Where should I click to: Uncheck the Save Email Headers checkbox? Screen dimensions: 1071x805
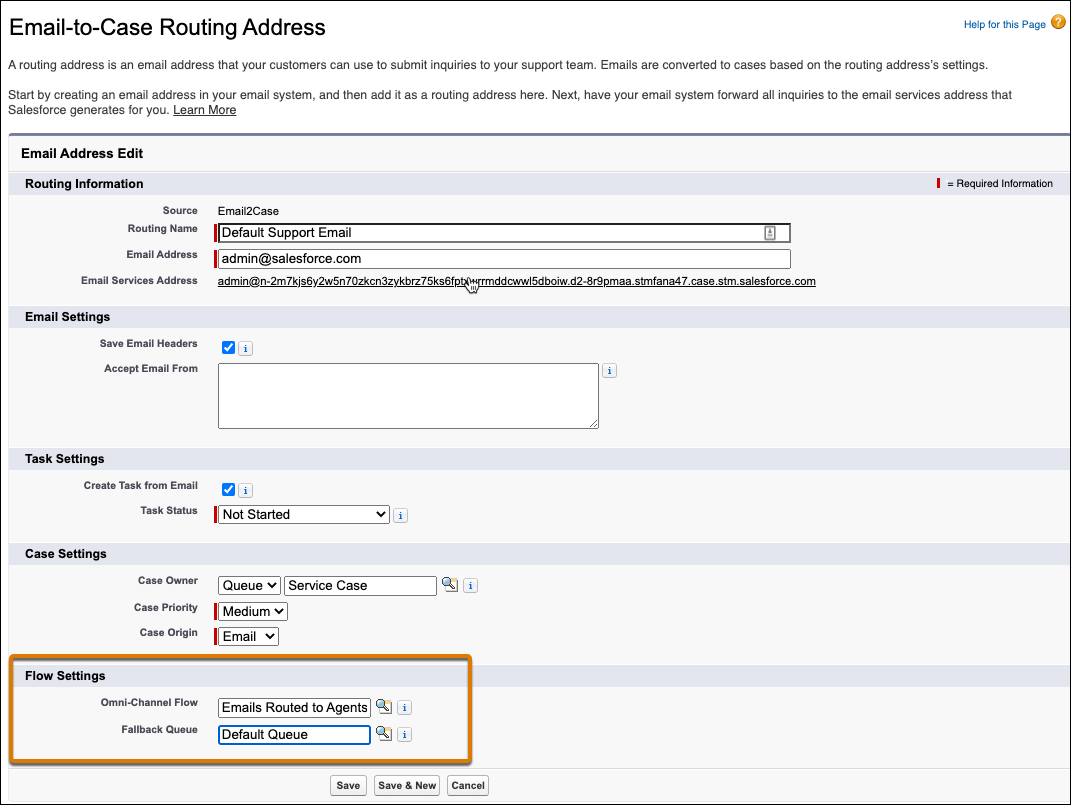coord(228,347)
